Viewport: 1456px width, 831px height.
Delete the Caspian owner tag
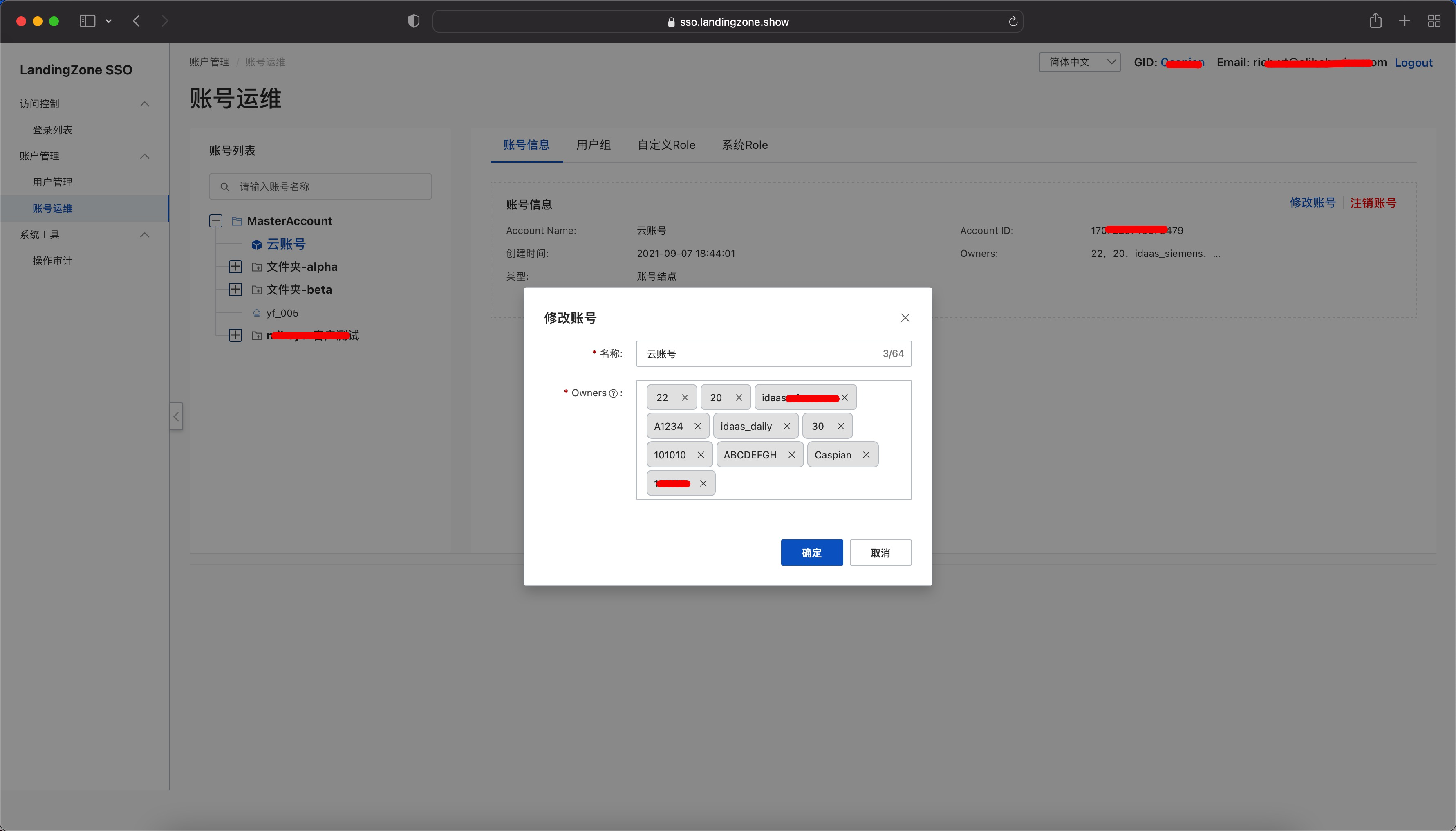866,455
